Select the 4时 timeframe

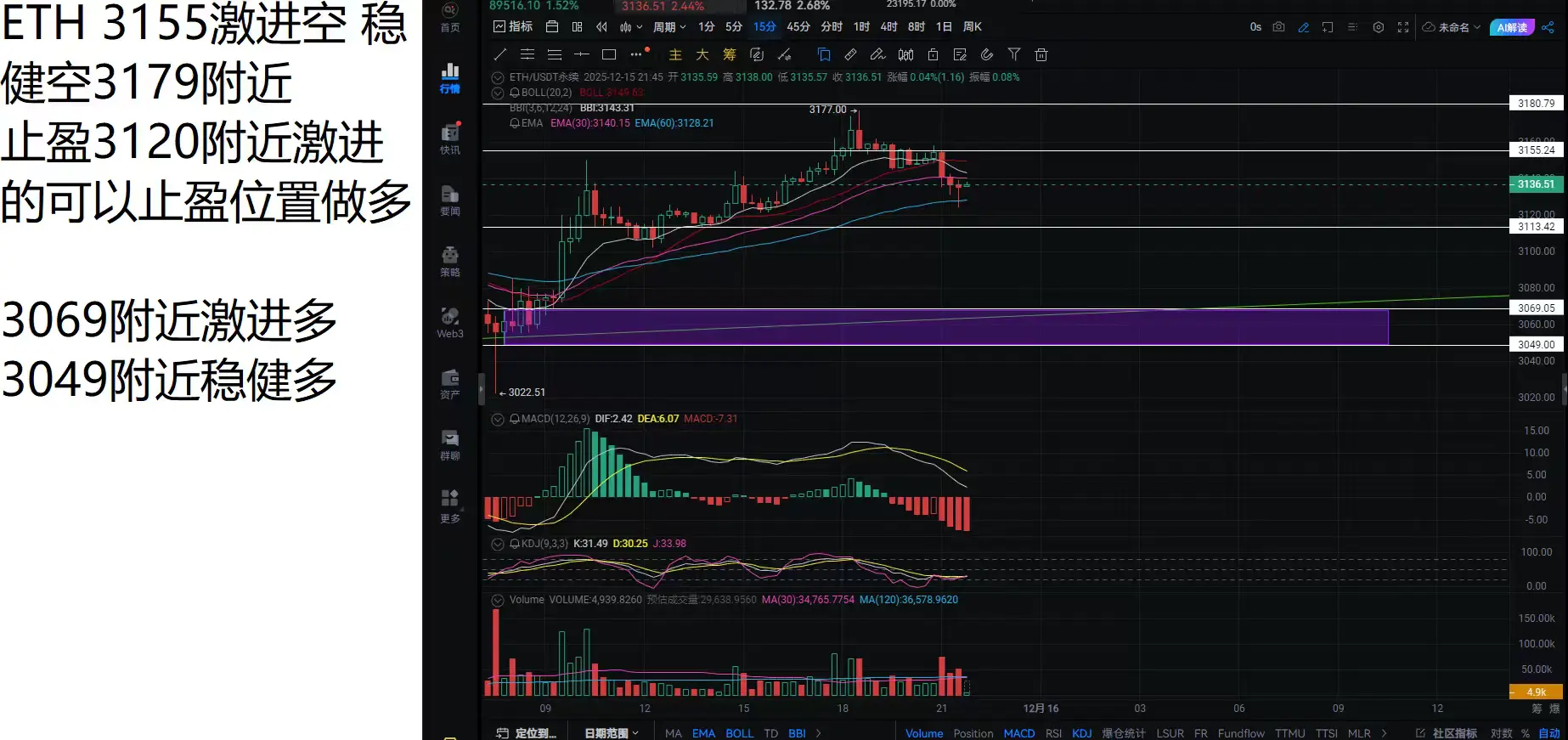coord(888,27)
